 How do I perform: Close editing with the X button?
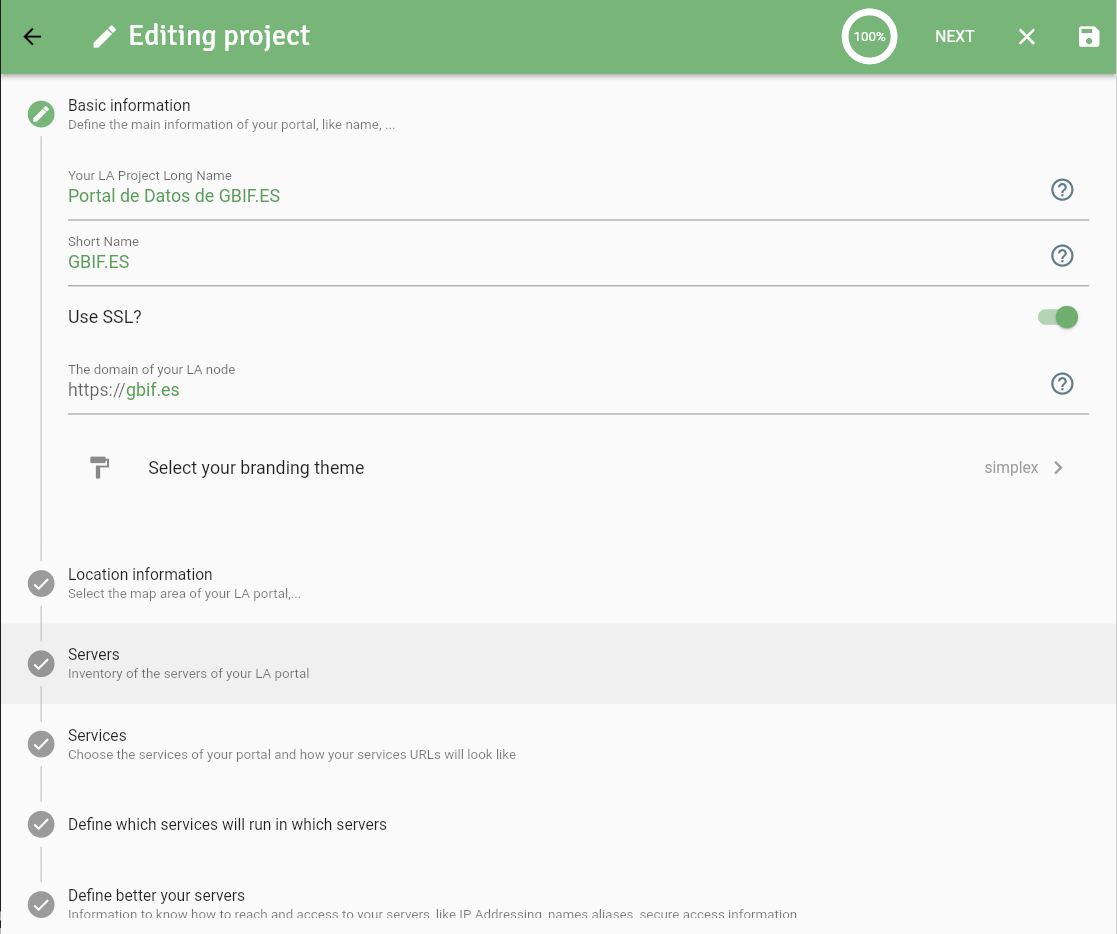tap(1026, 36)
